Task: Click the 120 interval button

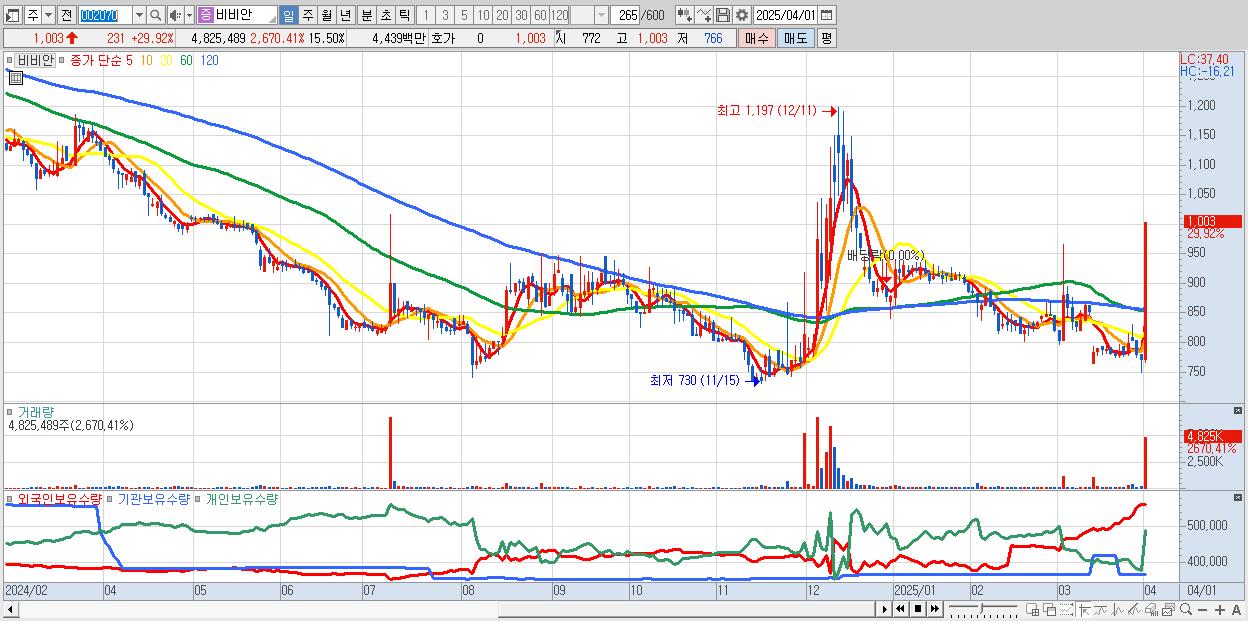Action: pos(559,15)
